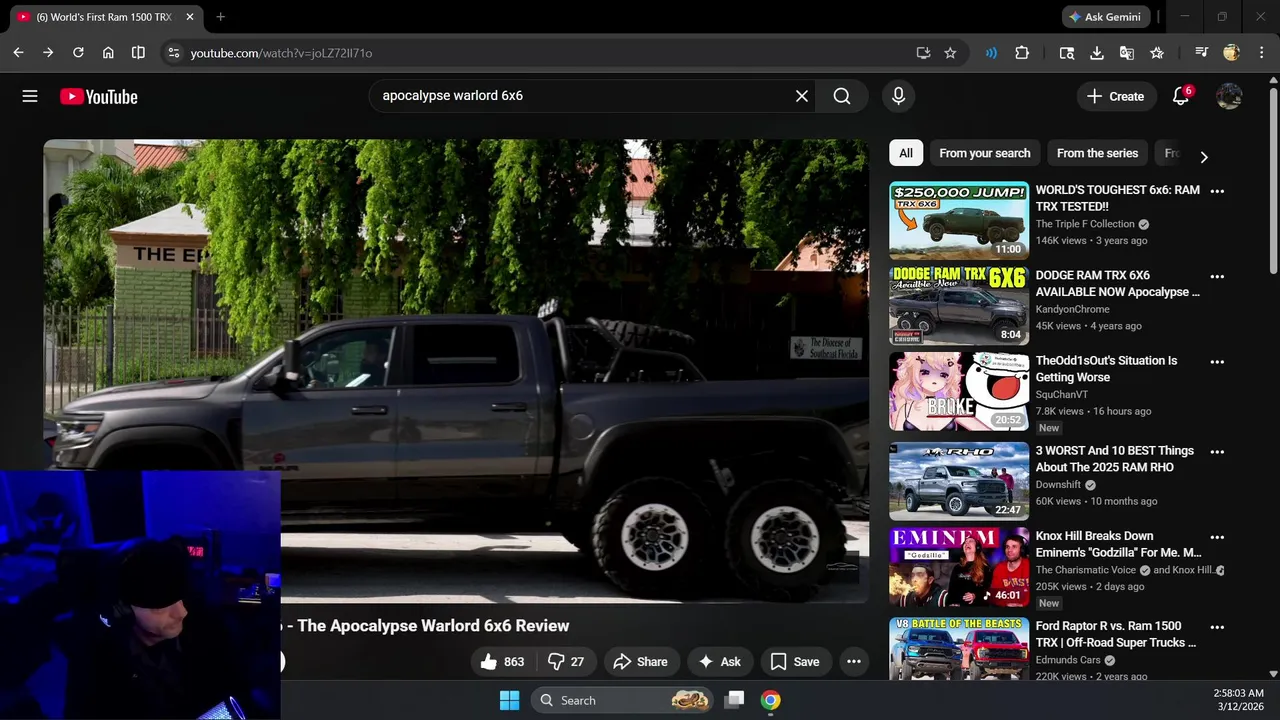Open the Edmunds Cars channel link
The width and height of the screenshot is (1280, 720).
coord(1068,660)
